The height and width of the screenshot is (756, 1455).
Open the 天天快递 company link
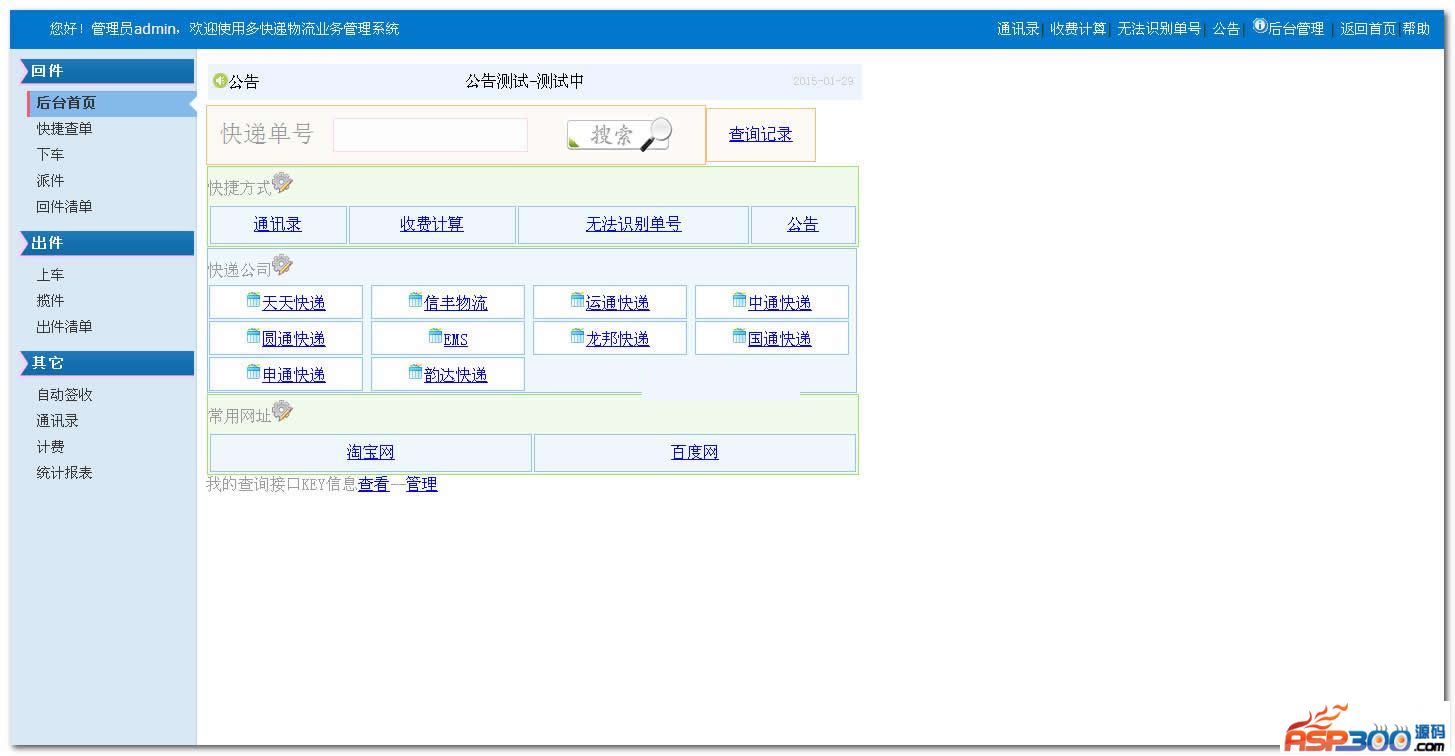(x=294, y=303)
